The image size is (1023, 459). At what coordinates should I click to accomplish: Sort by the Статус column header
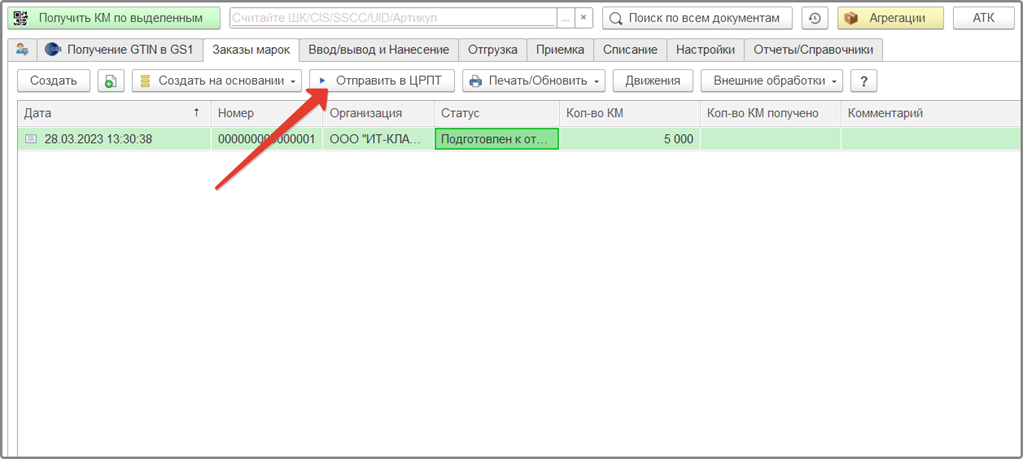(x=496, y=113)
